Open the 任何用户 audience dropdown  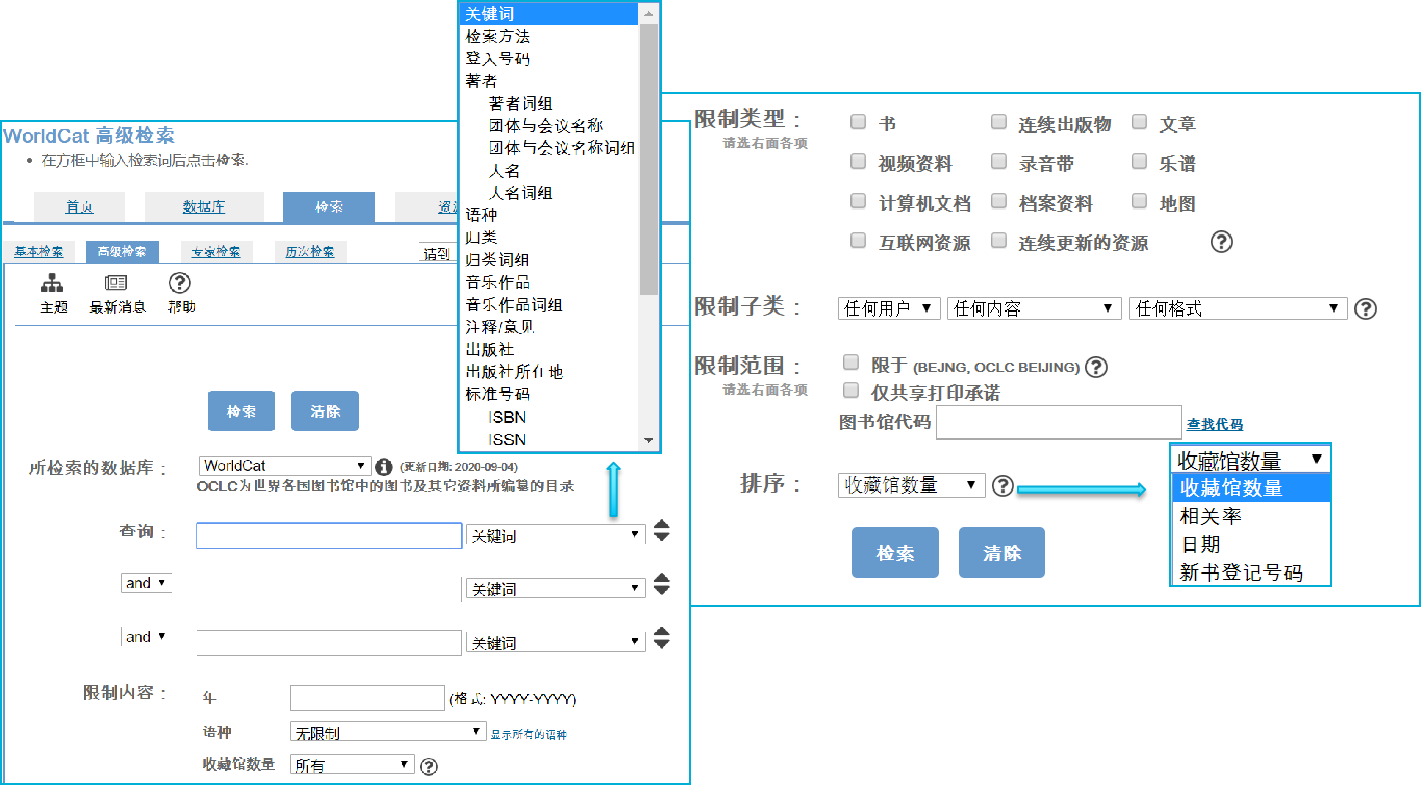pyautogui.click(x=890, y=309)
